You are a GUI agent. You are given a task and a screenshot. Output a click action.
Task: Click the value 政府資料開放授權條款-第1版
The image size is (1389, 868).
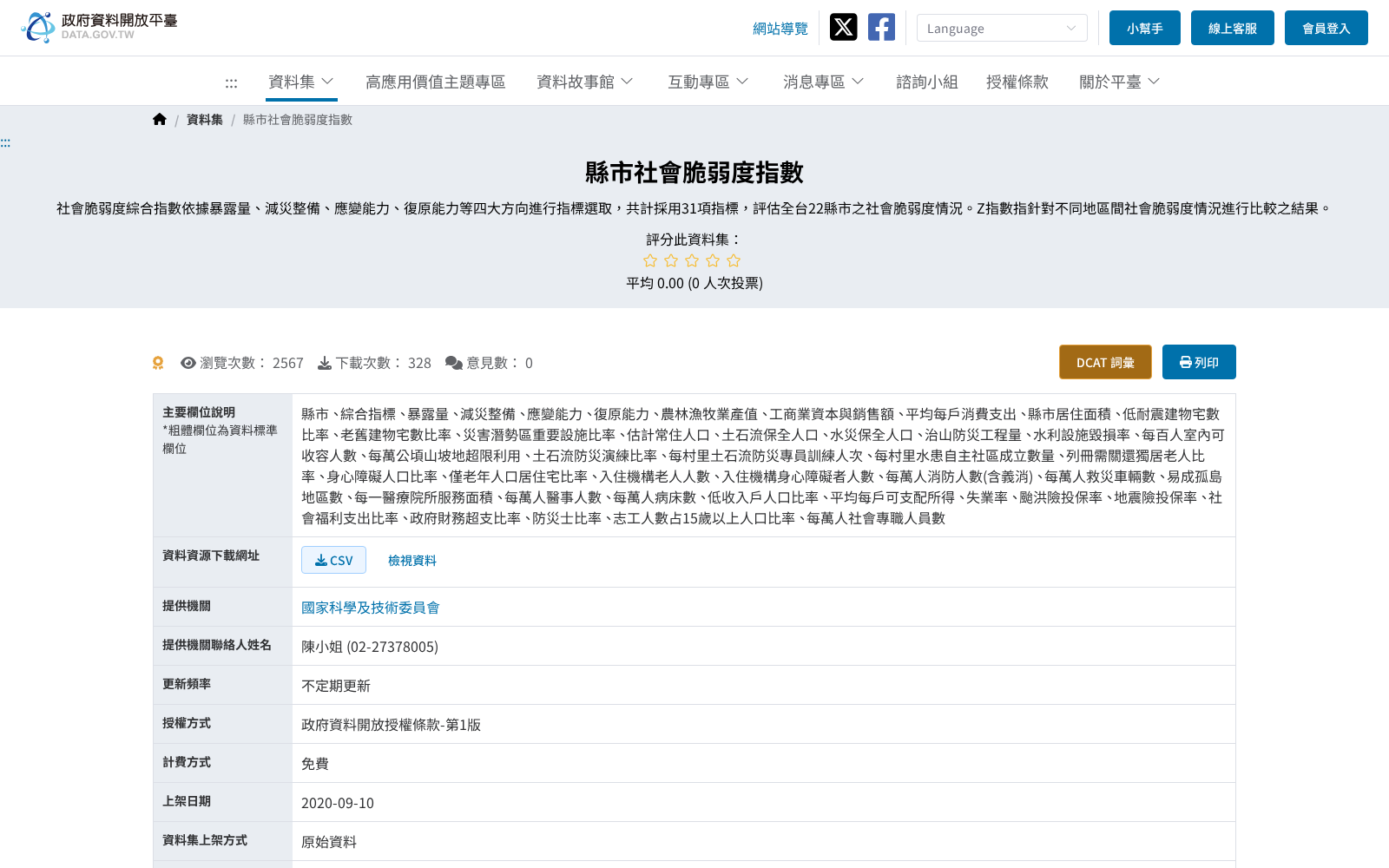pyautogui.click(x=391, y=725)
